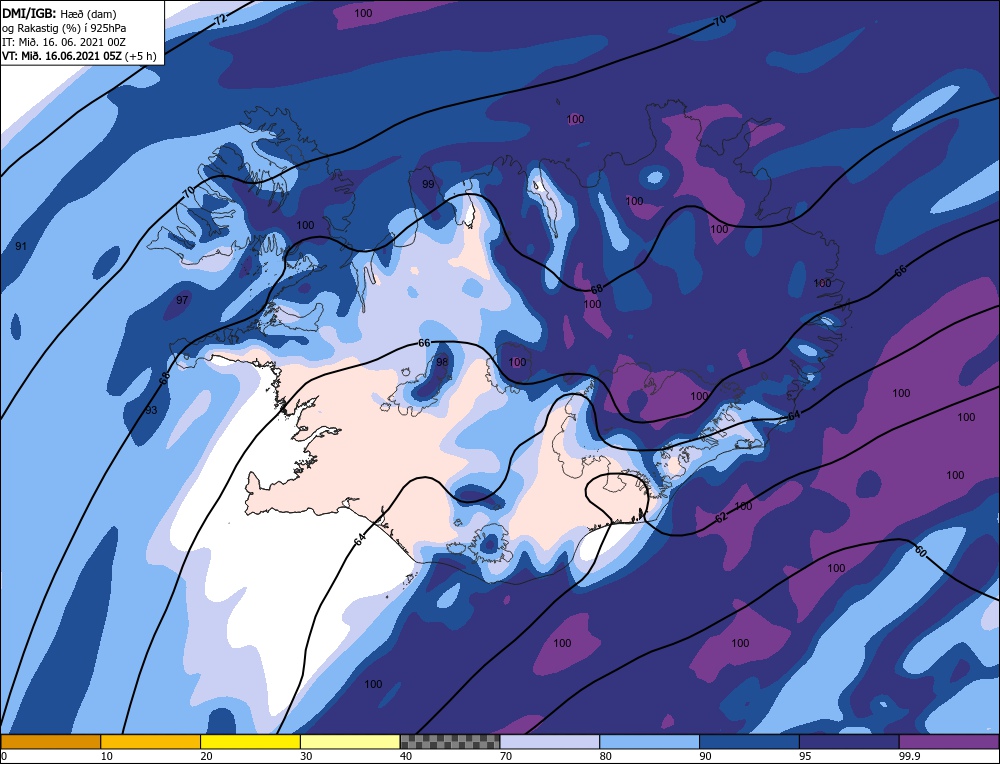Click the "og Rakastig (%) í 925hPa" line
The width and height of the screenshot is (1000, 764).
click(64, 28)
